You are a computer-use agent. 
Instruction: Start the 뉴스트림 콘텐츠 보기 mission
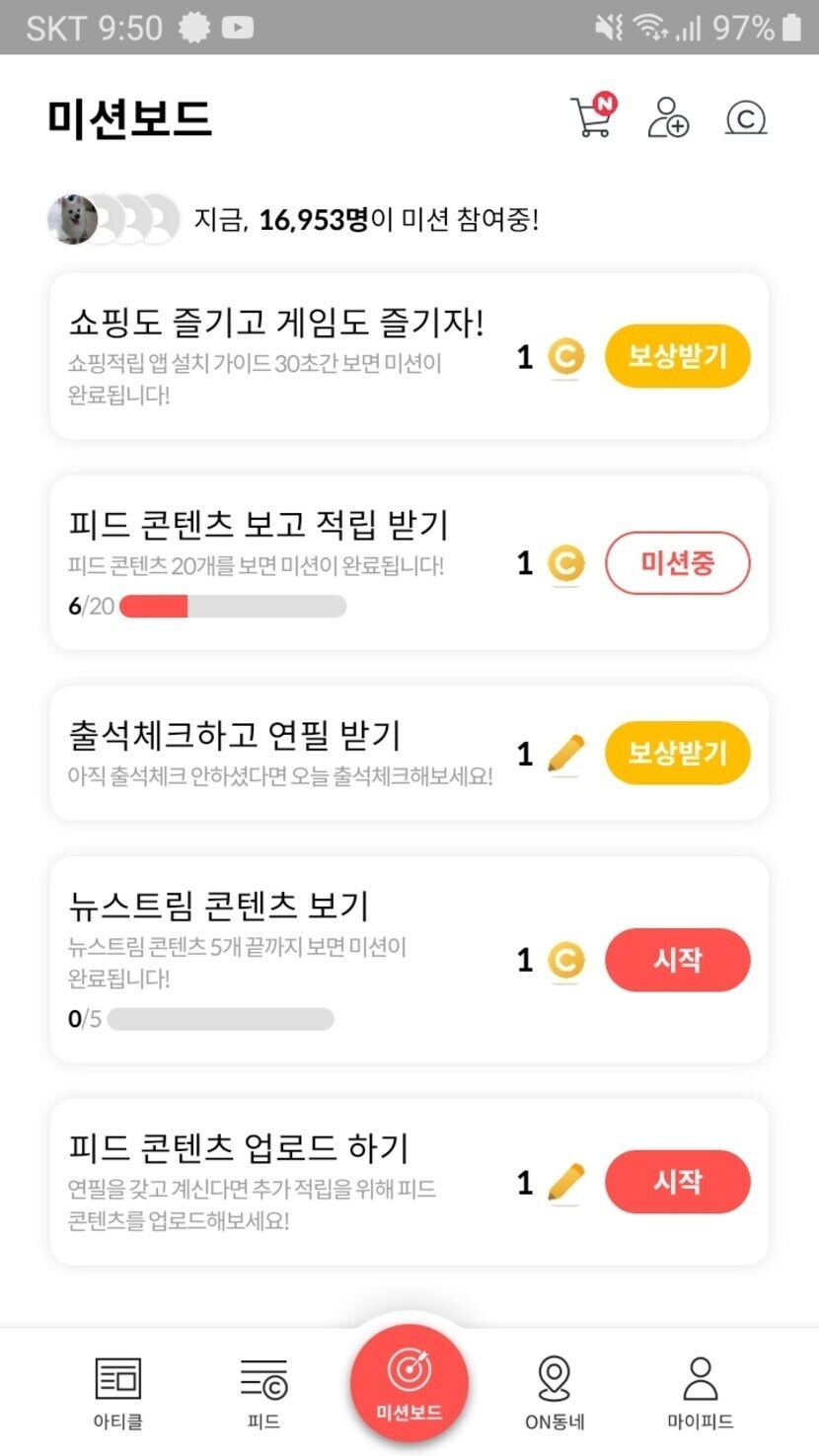(x=677, y=960)
